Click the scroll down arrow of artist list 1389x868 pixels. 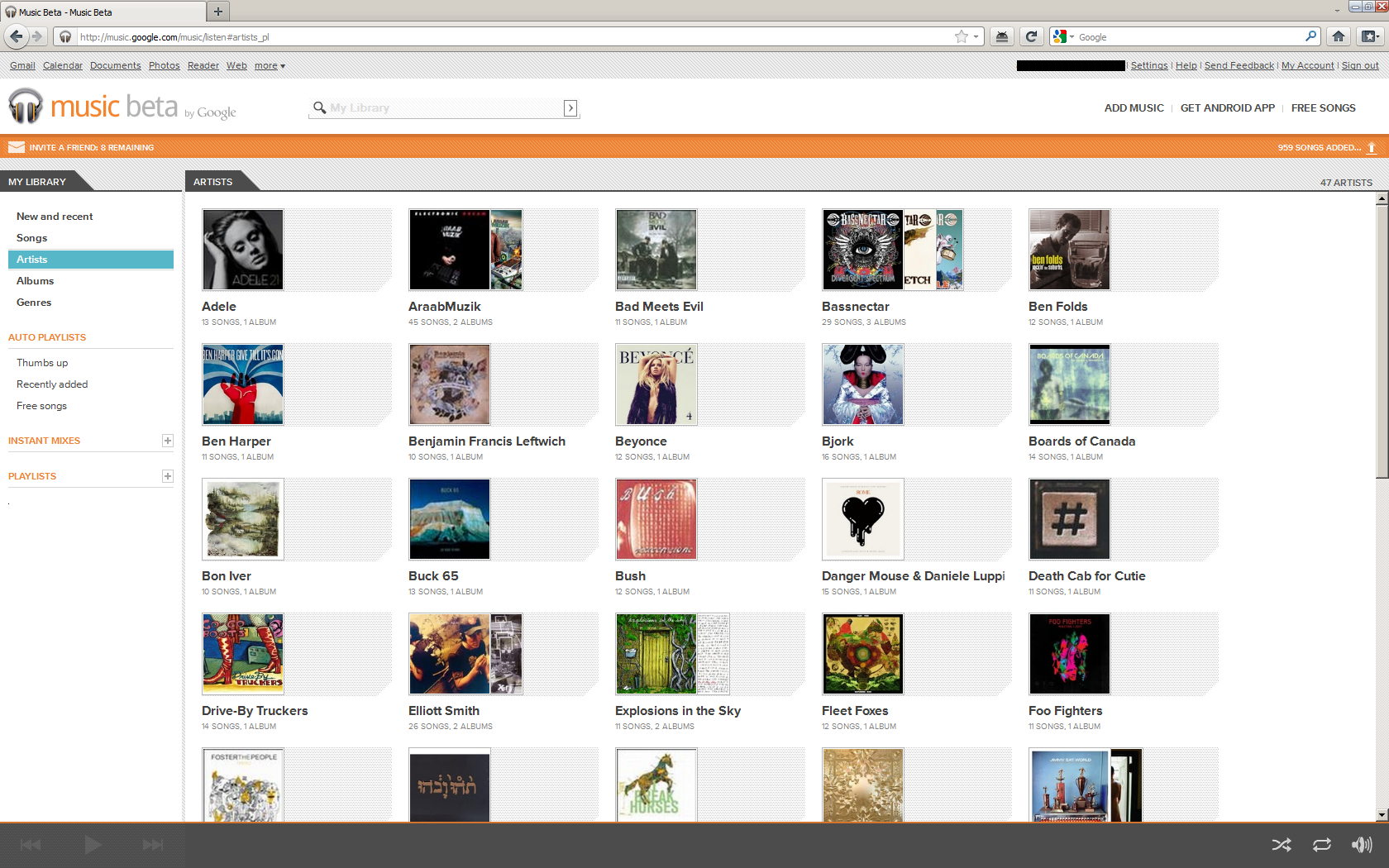coord(1382,815)
